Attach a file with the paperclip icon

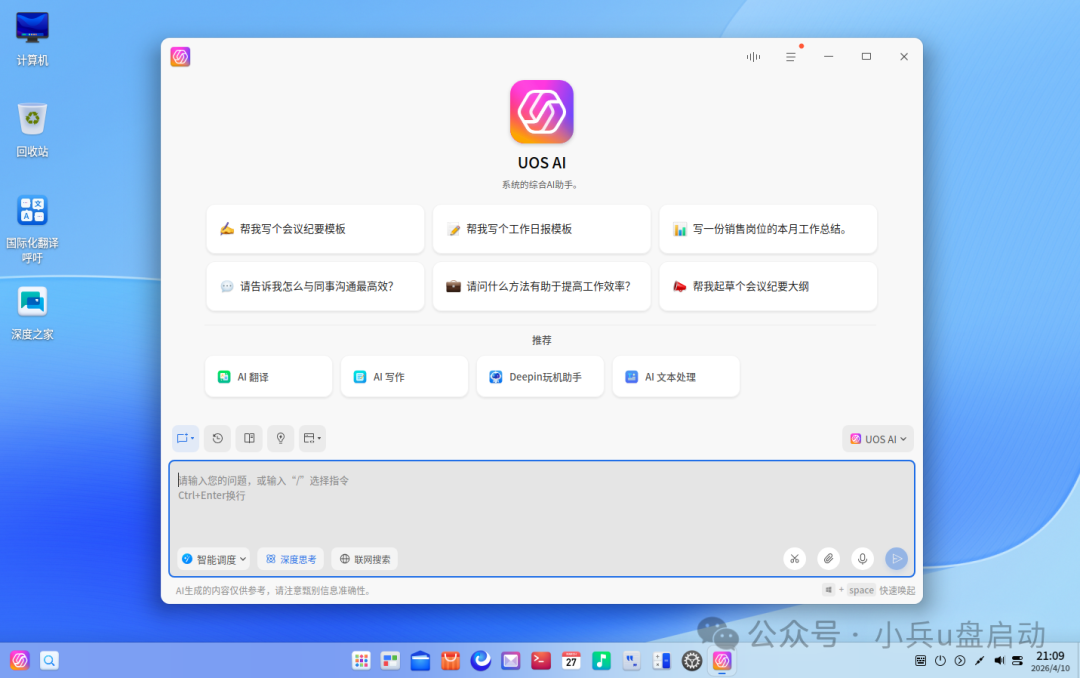[x=828, y=558]
